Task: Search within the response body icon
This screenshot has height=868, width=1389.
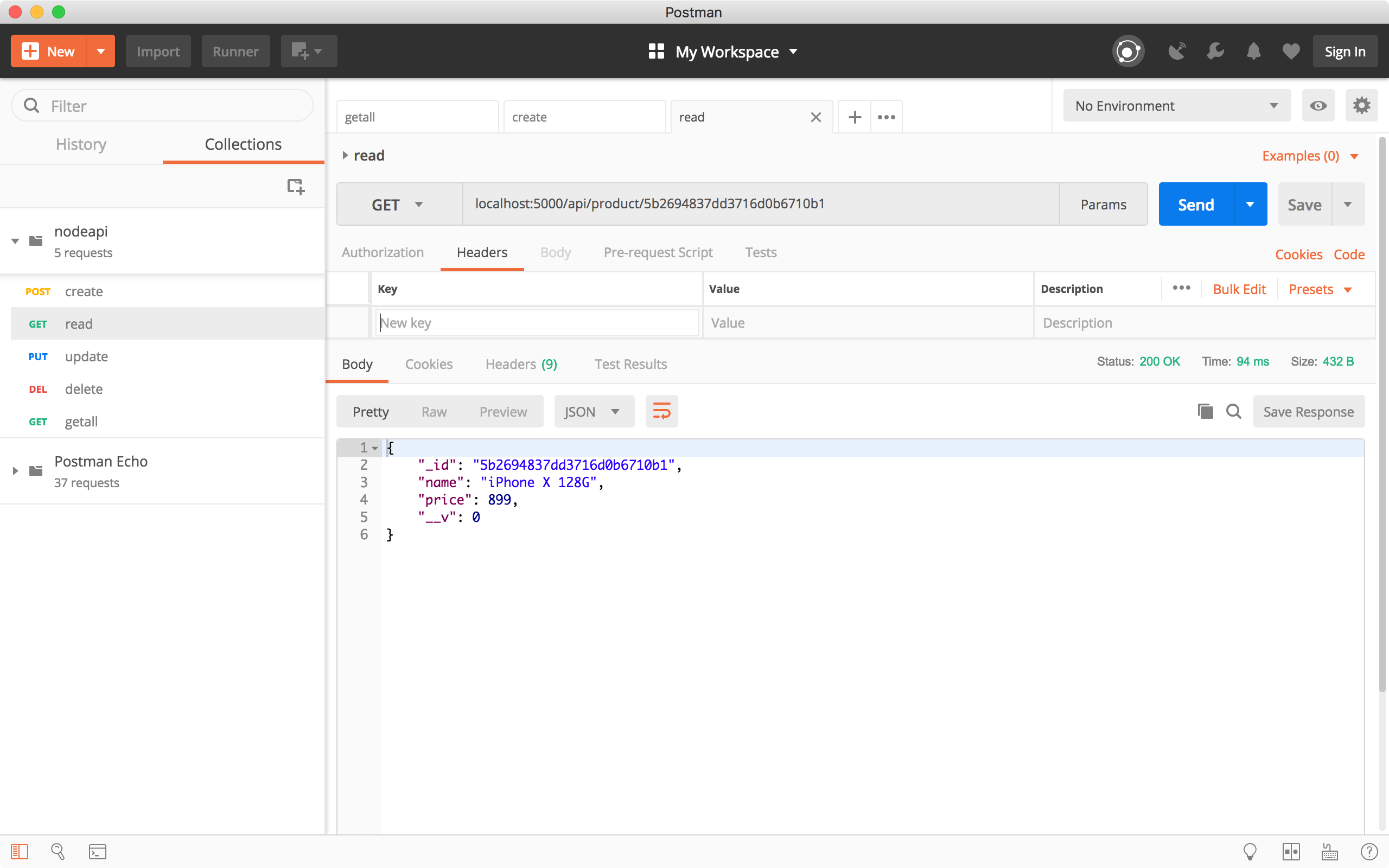Action: tap(1233, 412)
